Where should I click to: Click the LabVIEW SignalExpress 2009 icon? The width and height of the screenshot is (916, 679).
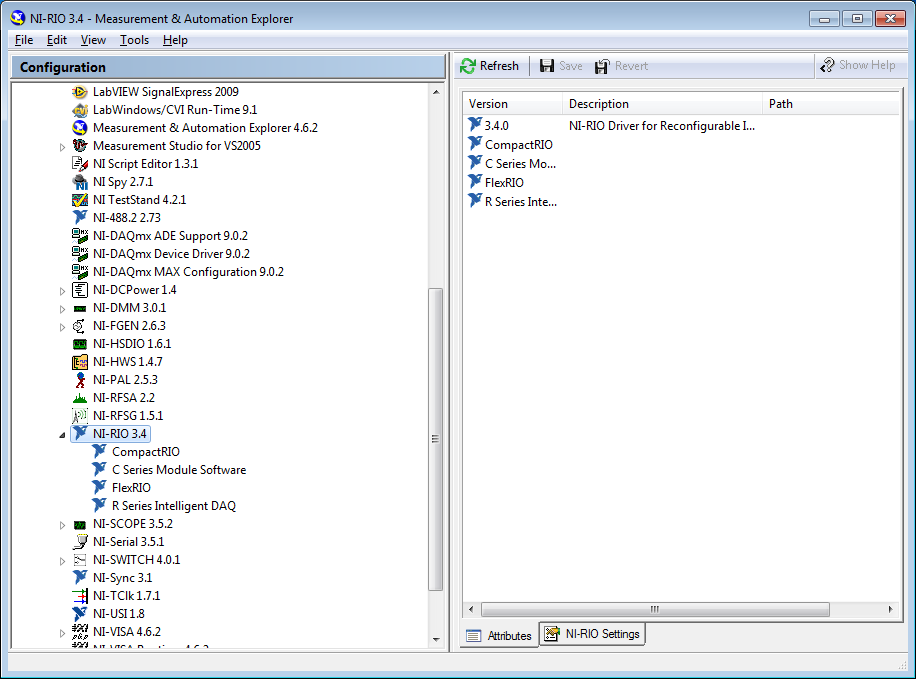click(x=79, y=92)
